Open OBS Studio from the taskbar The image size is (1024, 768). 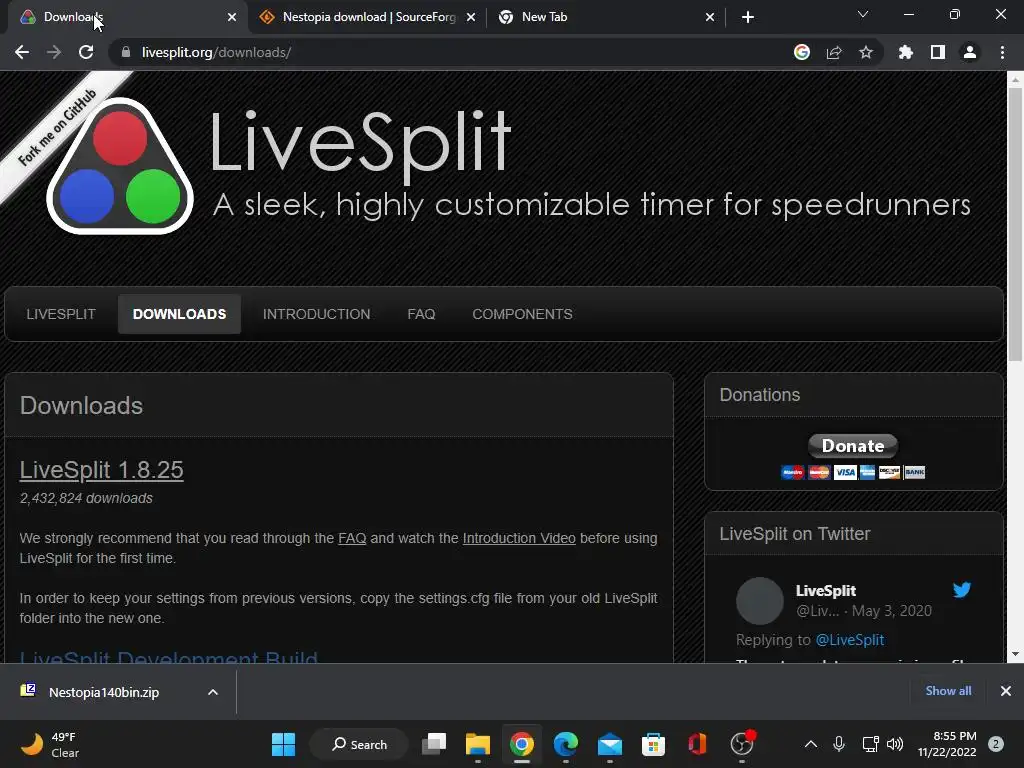742,744
